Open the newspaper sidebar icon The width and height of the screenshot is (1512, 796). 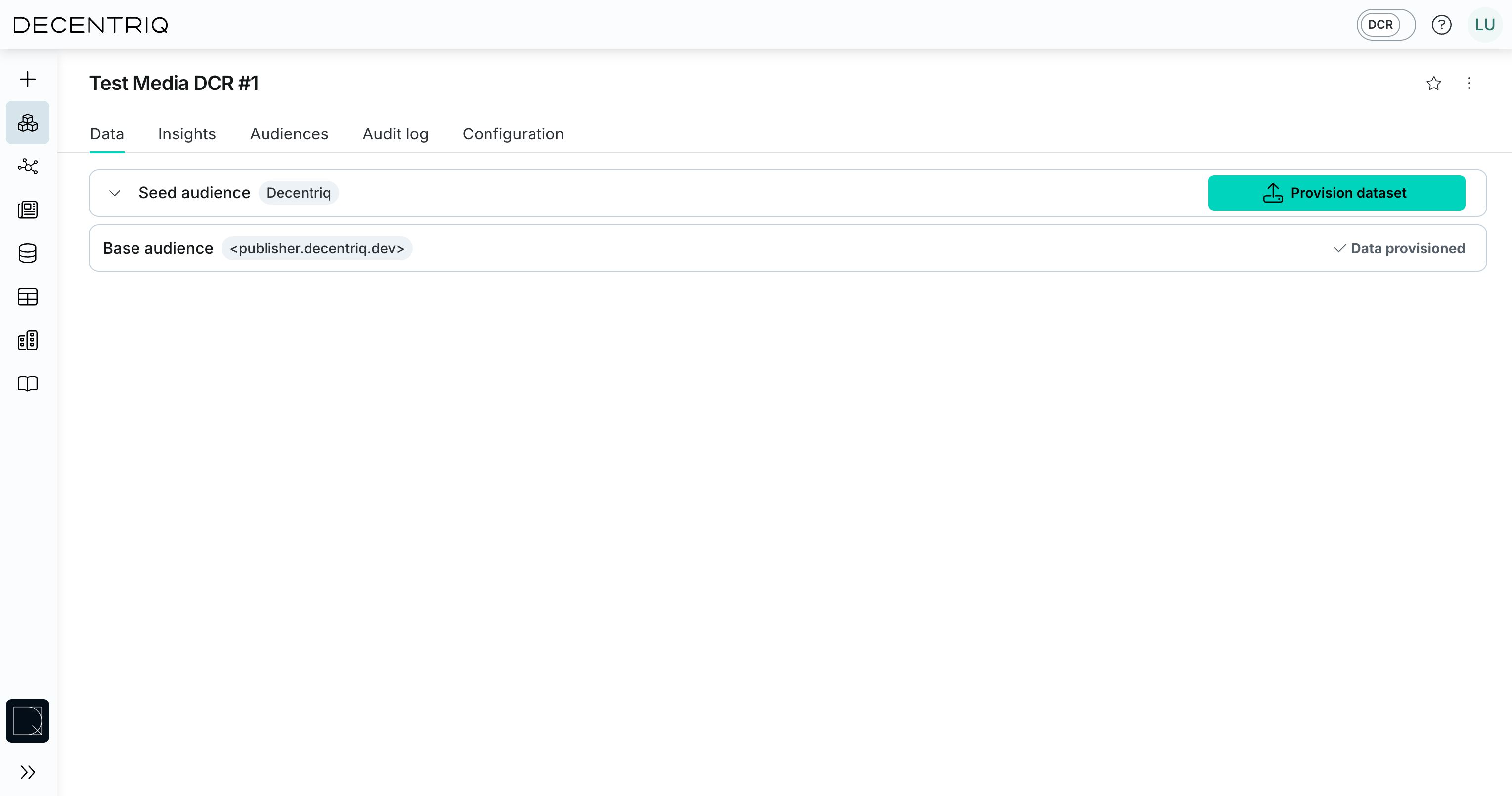click(x=28, y=210)
